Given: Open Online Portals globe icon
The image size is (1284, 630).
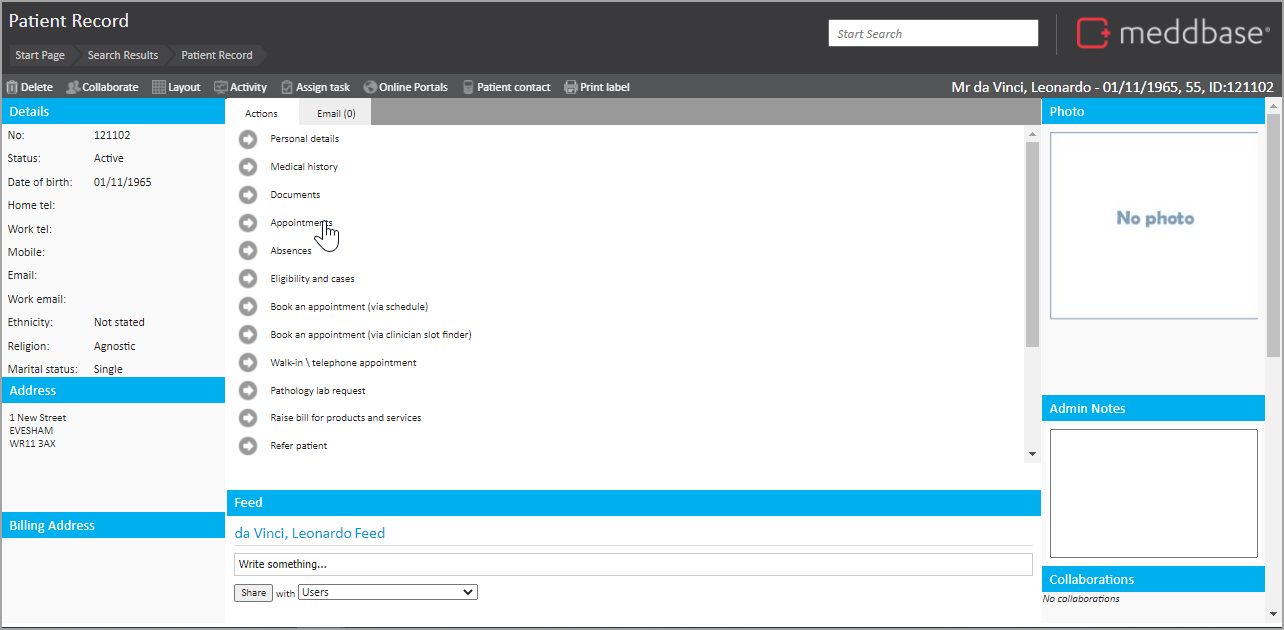Looking at the screenshot, I should tap(370, 87).
